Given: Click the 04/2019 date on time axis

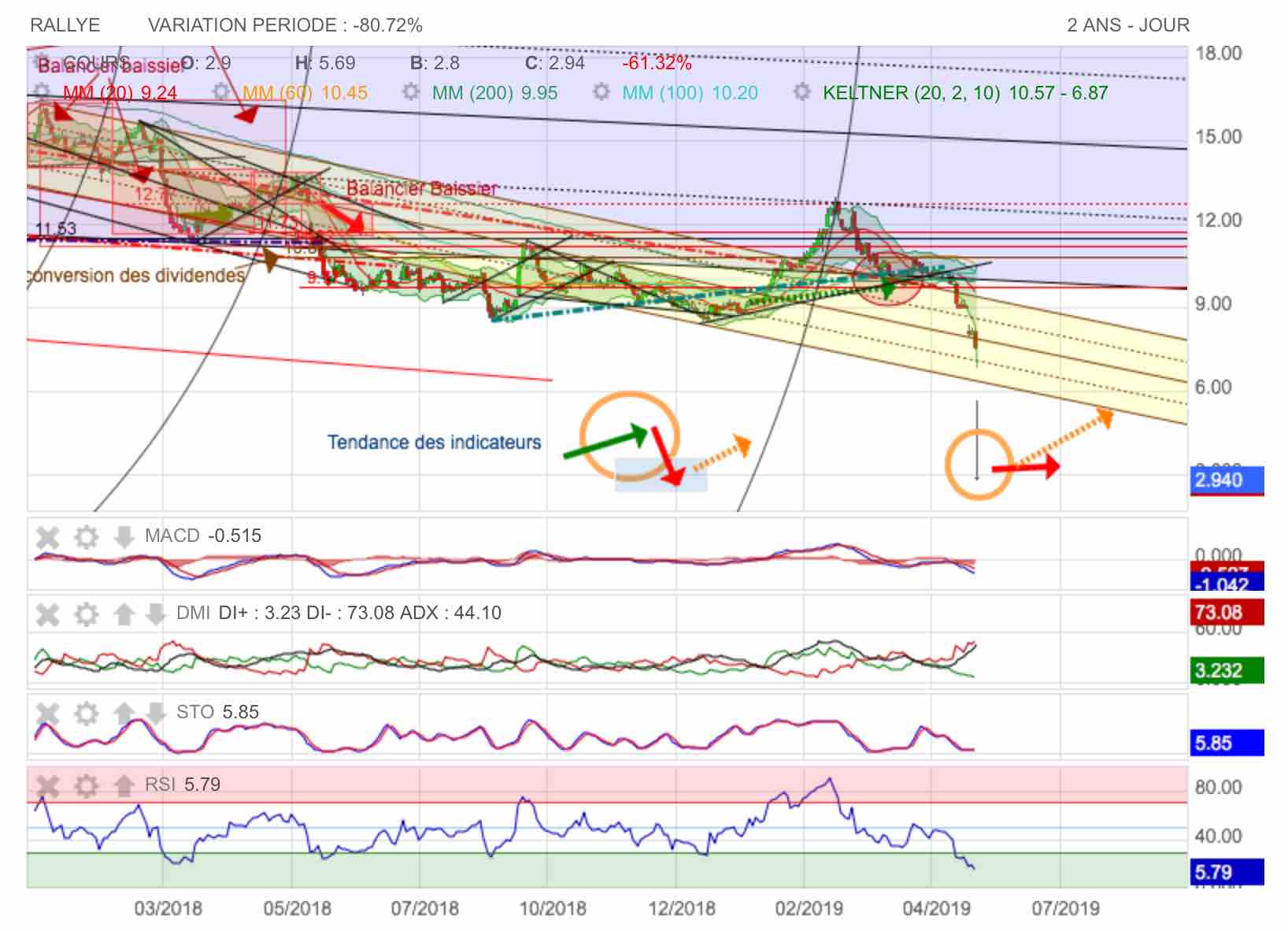Looking at the screenshot, I should click(x=937, y=908).
